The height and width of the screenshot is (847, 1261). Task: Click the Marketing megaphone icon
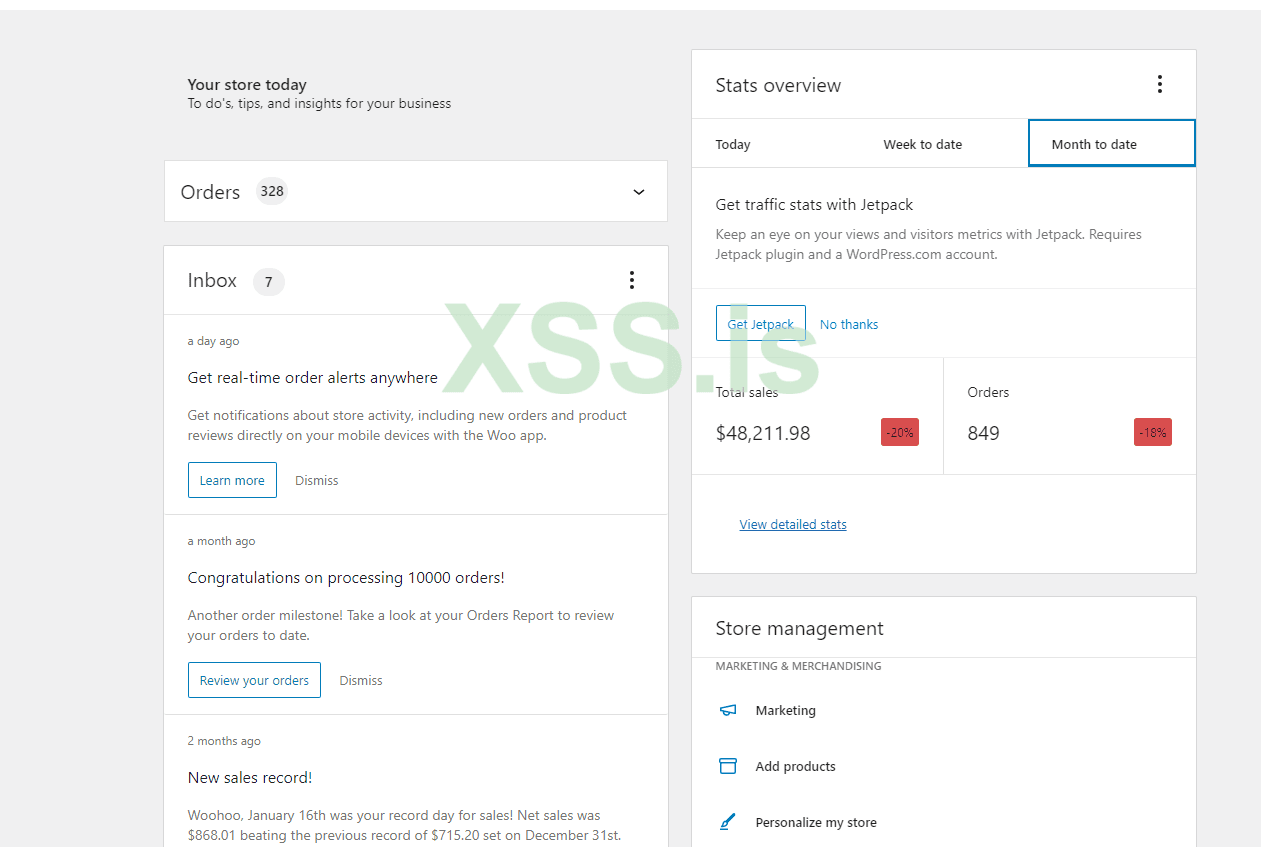728,710
